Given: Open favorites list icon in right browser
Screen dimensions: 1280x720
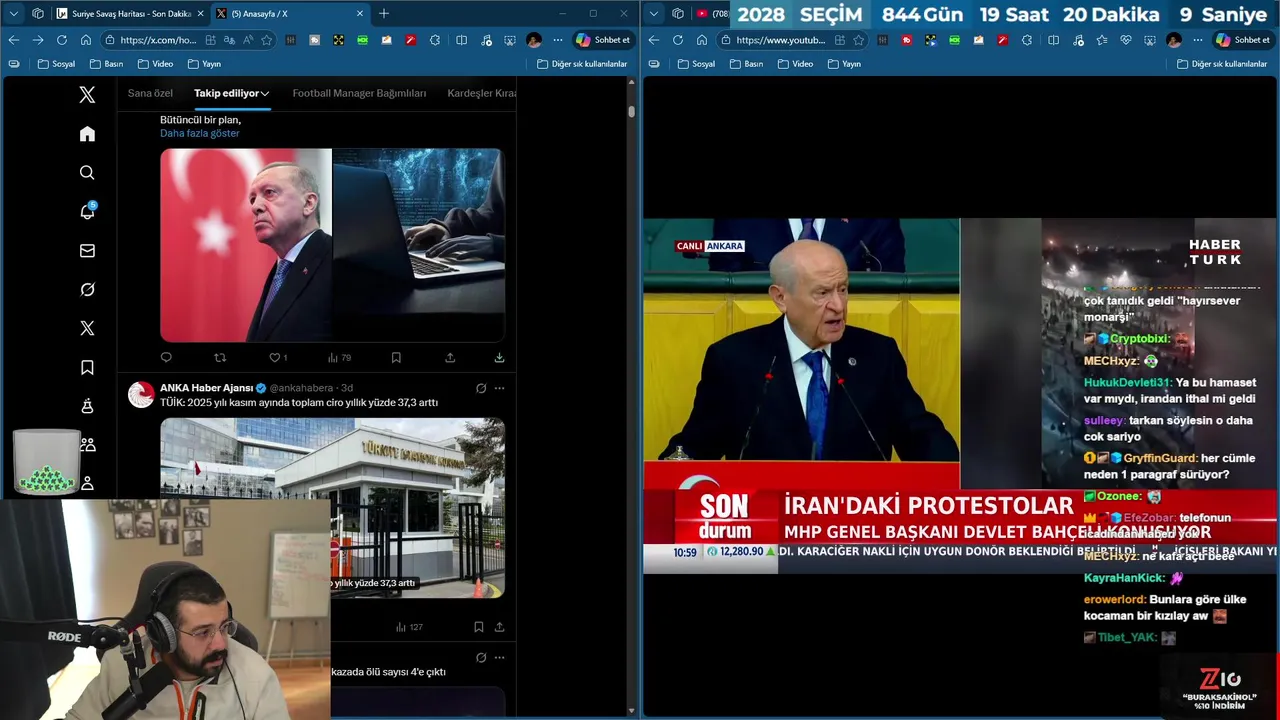Looking at the screenshot, I should pyautogui.click(x=1101, y=40).
